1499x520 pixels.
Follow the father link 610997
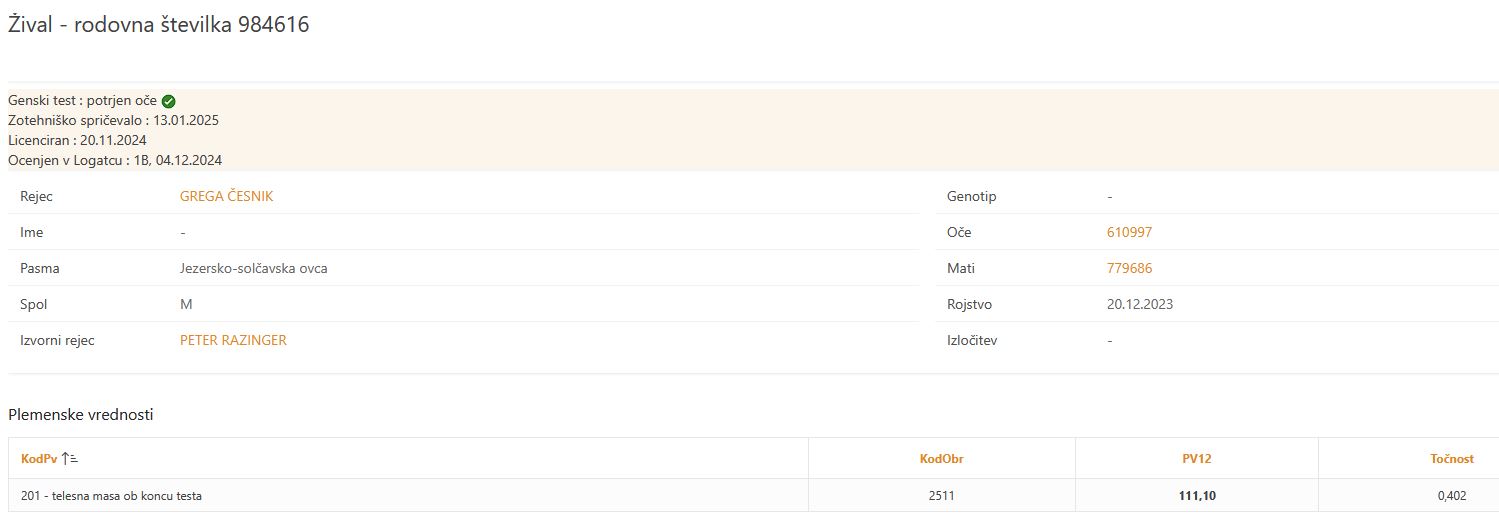click(x=1129, y=233)
